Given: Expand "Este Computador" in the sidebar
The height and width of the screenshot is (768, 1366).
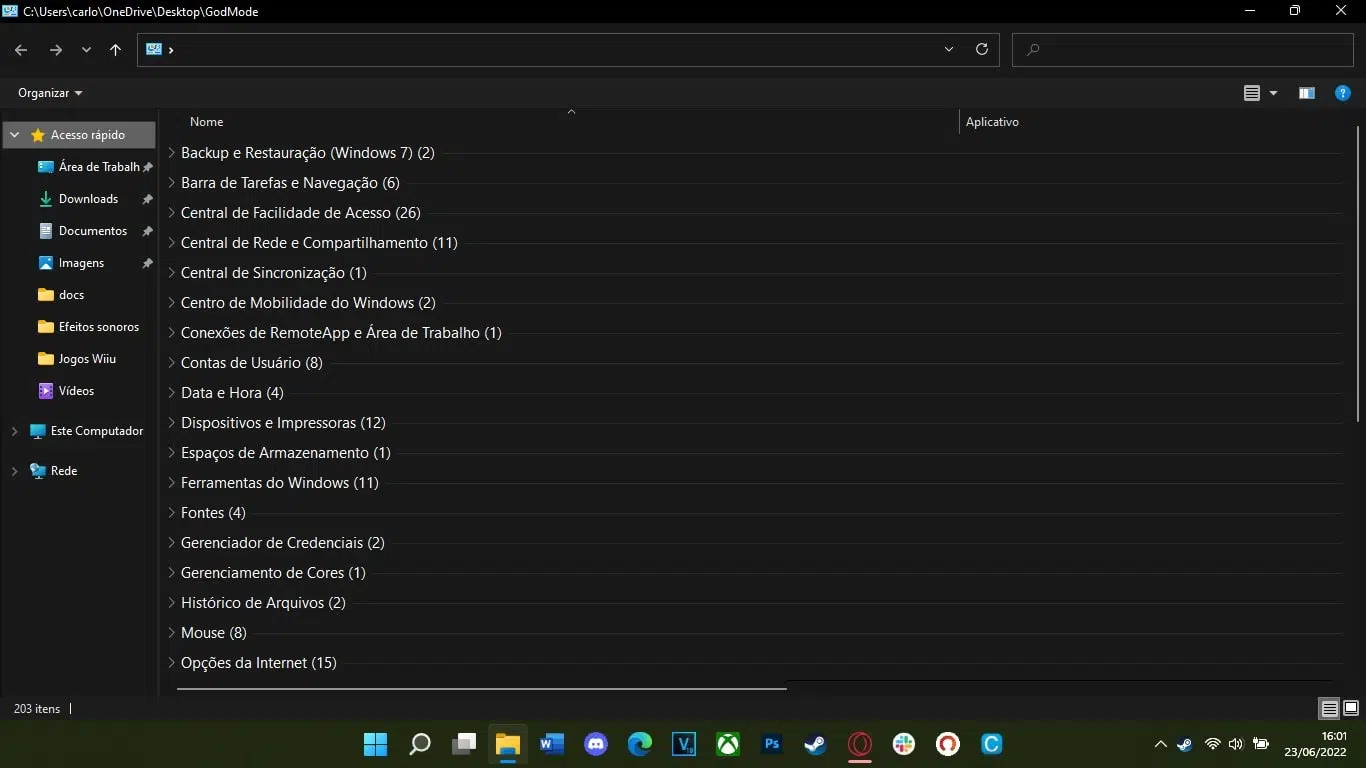Looking at the screenshot, I should pos(14,430).
